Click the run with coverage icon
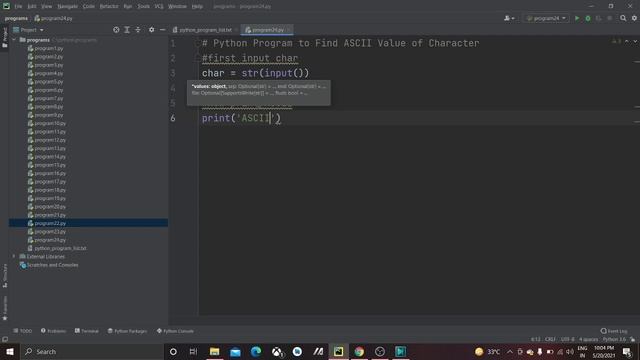 pyautogui.click(x=598, y=18)
